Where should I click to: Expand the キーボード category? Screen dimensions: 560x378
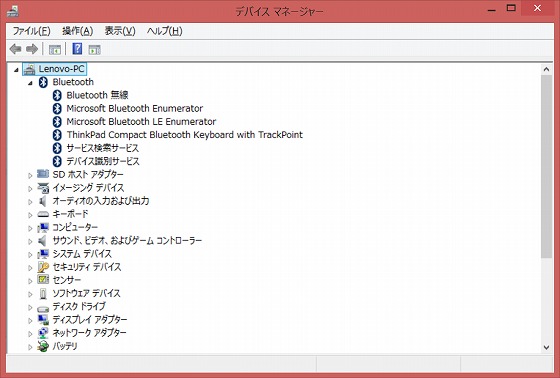[x=30, y=215]
